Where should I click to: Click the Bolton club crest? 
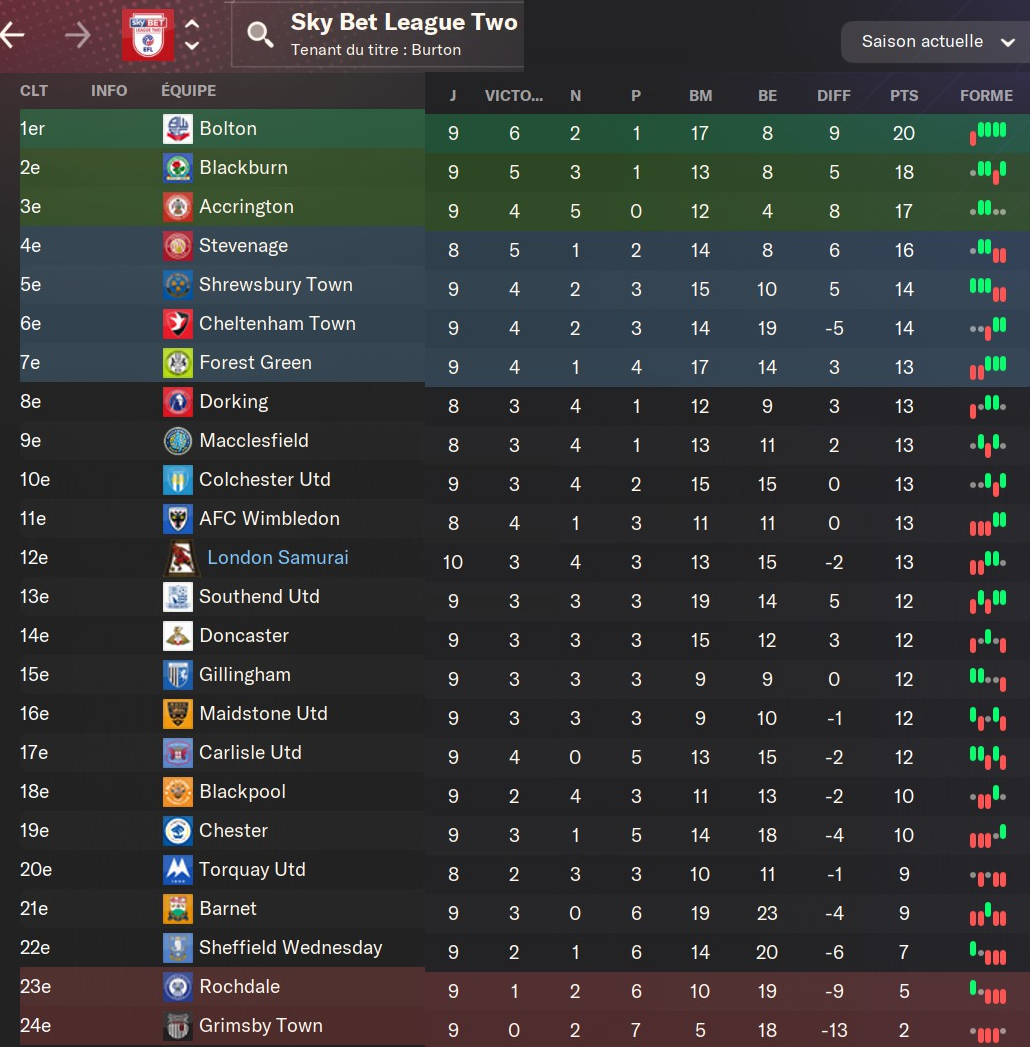tap(177, 129)
